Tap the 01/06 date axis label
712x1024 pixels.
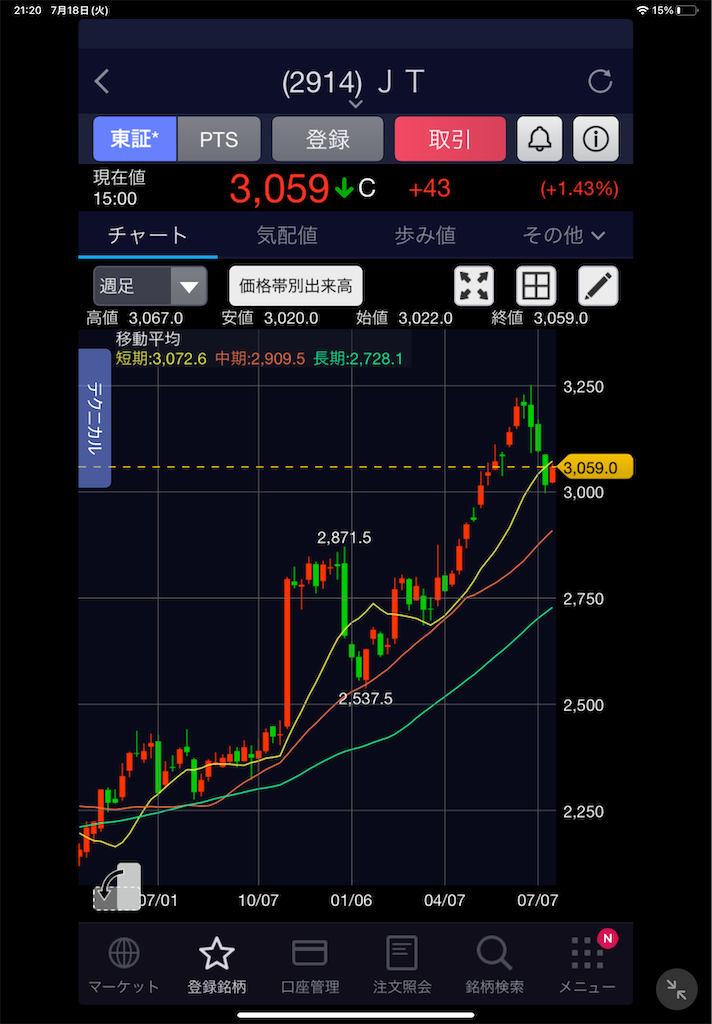tap(351, 900)
